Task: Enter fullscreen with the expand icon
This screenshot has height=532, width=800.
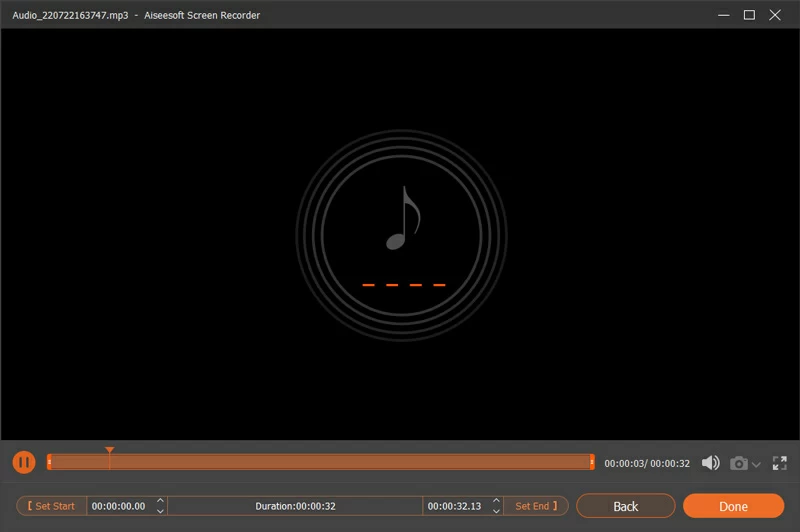Action: [x=780, y=463]
